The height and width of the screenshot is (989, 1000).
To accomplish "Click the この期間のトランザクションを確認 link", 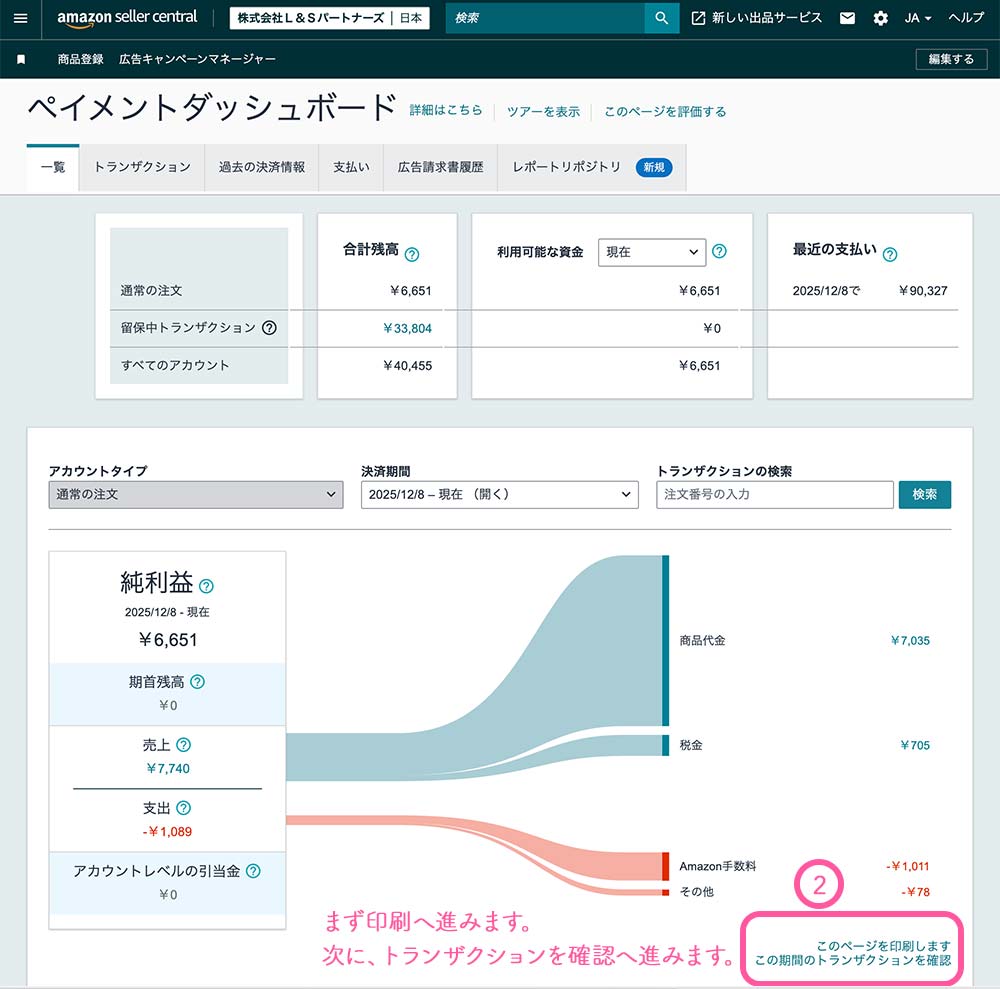I will point(853,960).
